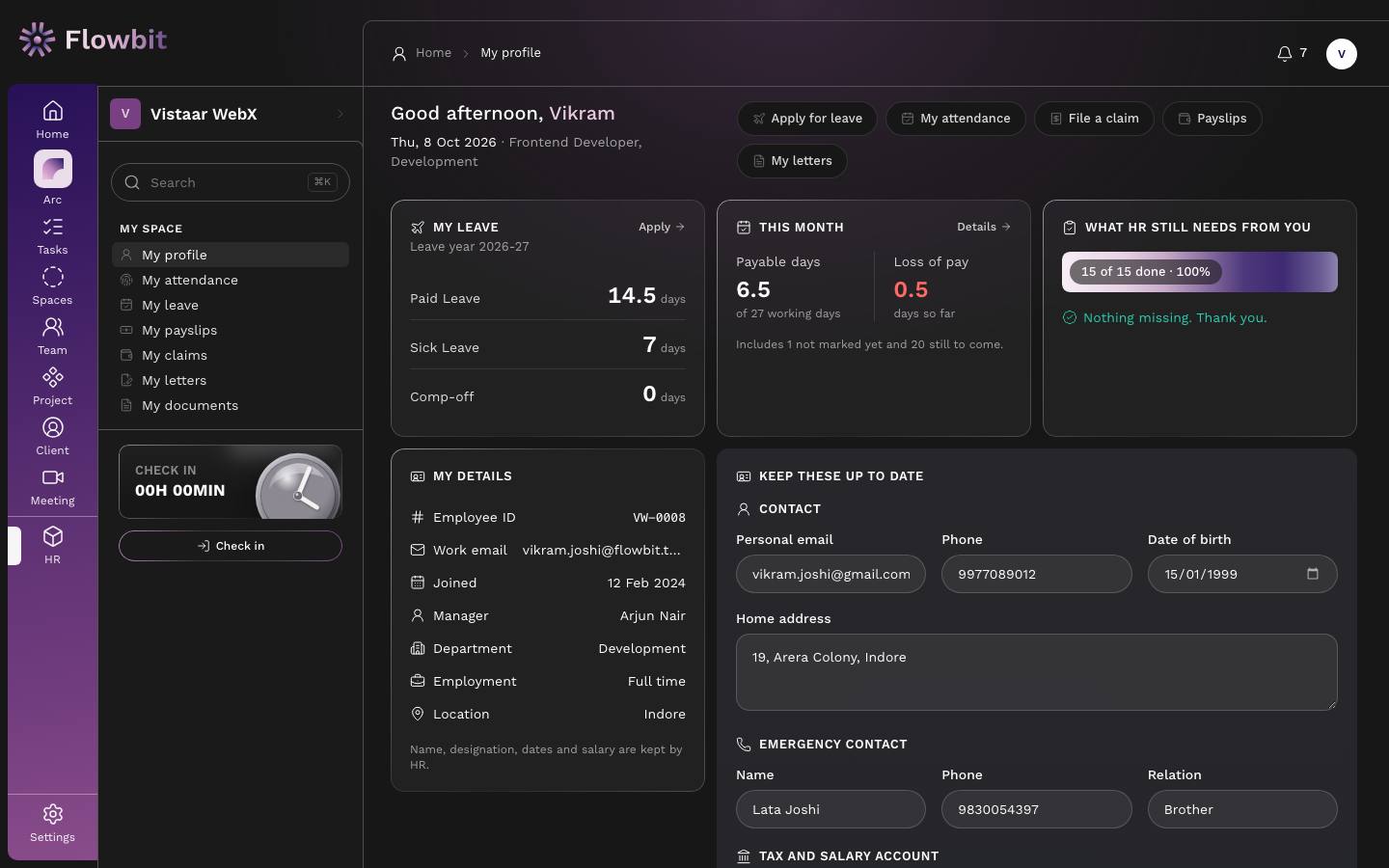Click the Check in button
This screenshot has height=868, width=1389.
coord(231,546)
